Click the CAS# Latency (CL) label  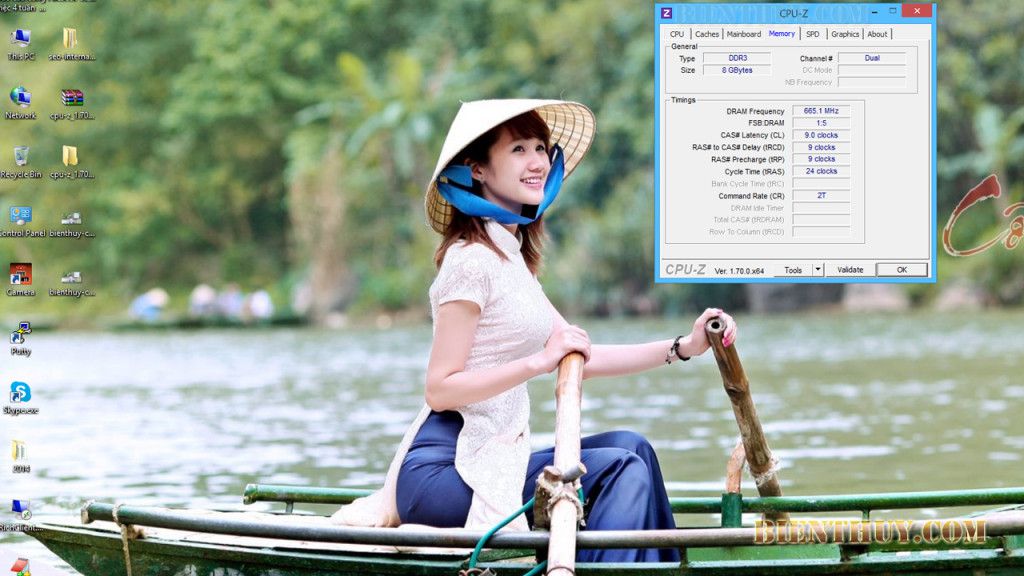pyautogui.click(x=752, y=135)
